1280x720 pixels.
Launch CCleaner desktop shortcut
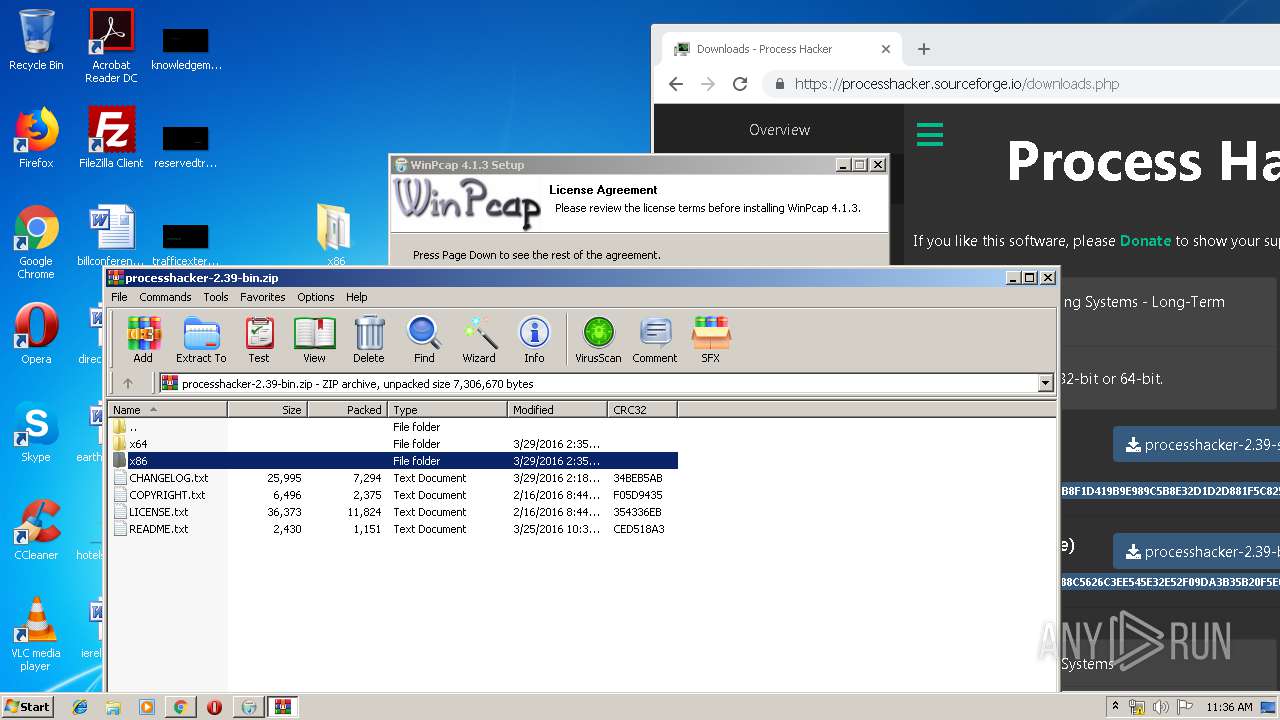click(36, 530)
